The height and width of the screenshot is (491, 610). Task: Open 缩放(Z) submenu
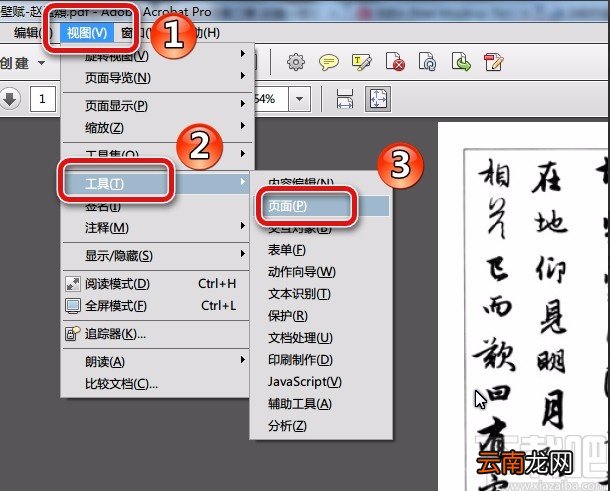[x=156, y=127]
